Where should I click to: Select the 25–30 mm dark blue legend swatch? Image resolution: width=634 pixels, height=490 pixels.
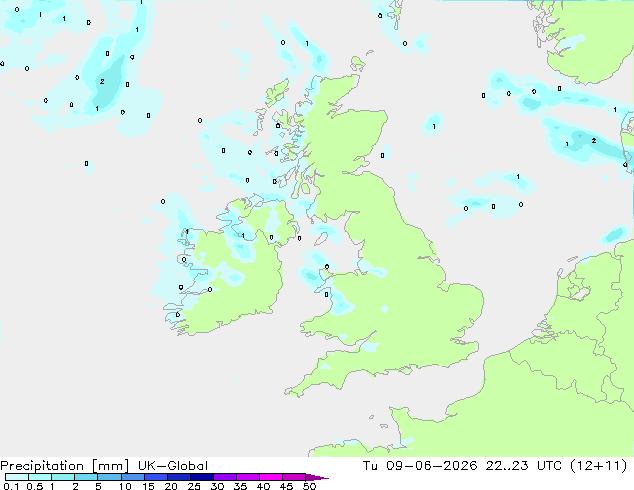(202, 477)
